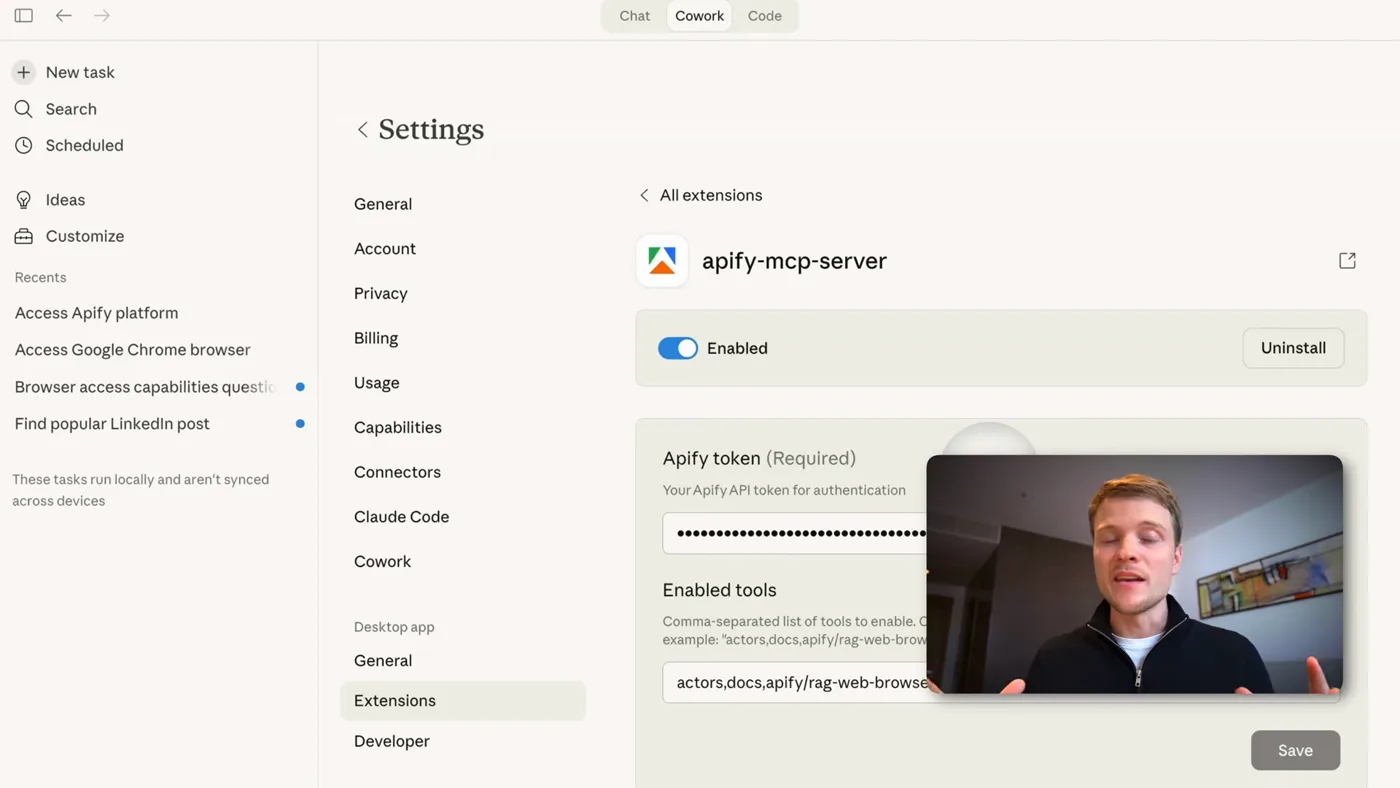Click the chevron beside All extensions
The width and height of the screenshot is (1400, 788).
(644, 195)
